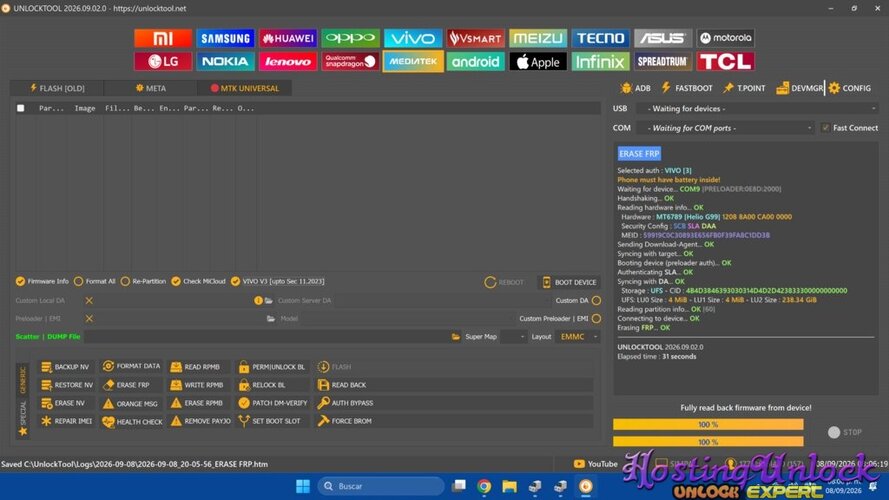This screenshot has width=889, height=500.
Task: Toggle the select-all partitions checkbox
Action: pos(21,108)
